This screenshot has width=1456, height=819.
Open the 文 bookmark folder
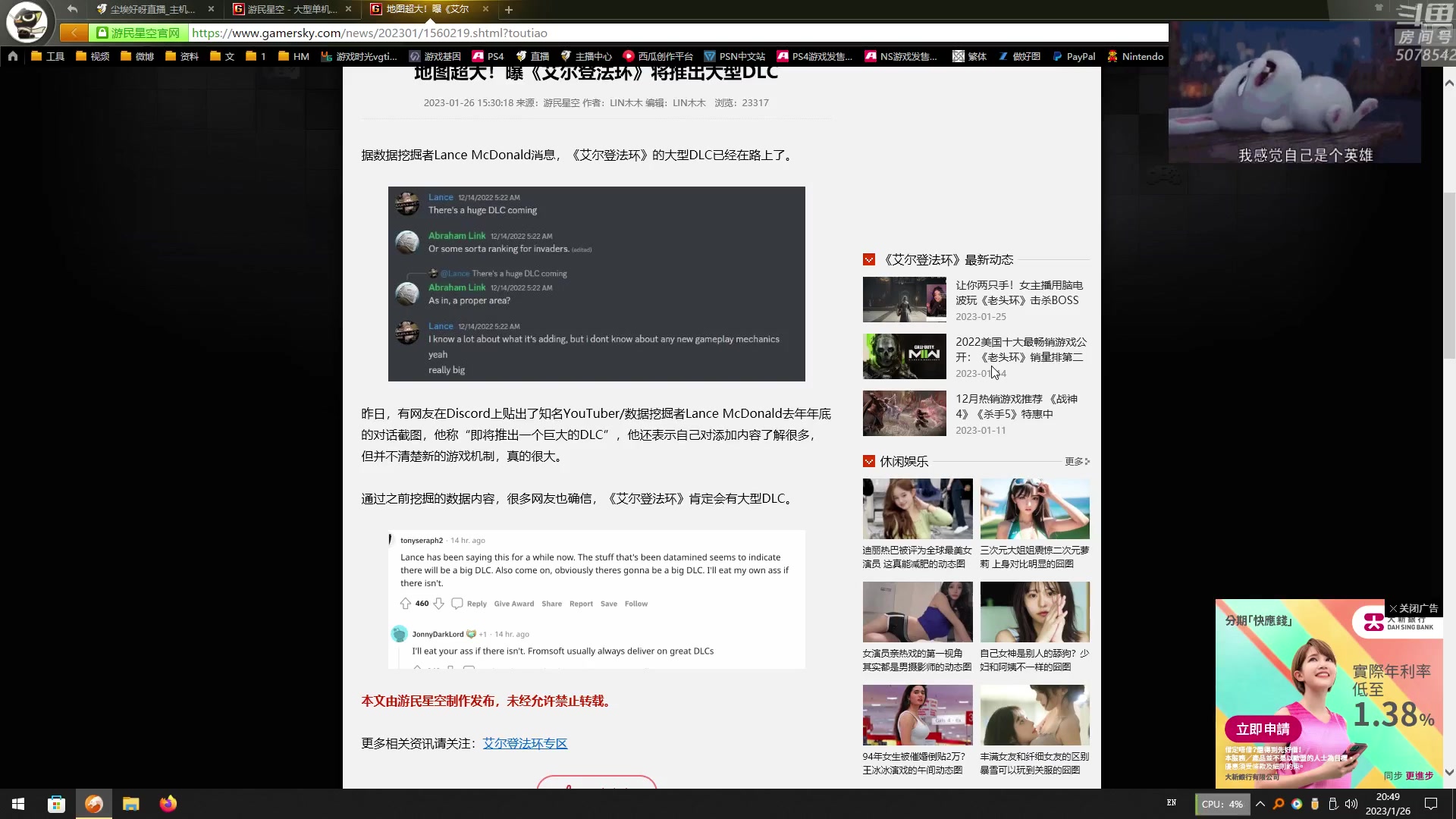221,56
